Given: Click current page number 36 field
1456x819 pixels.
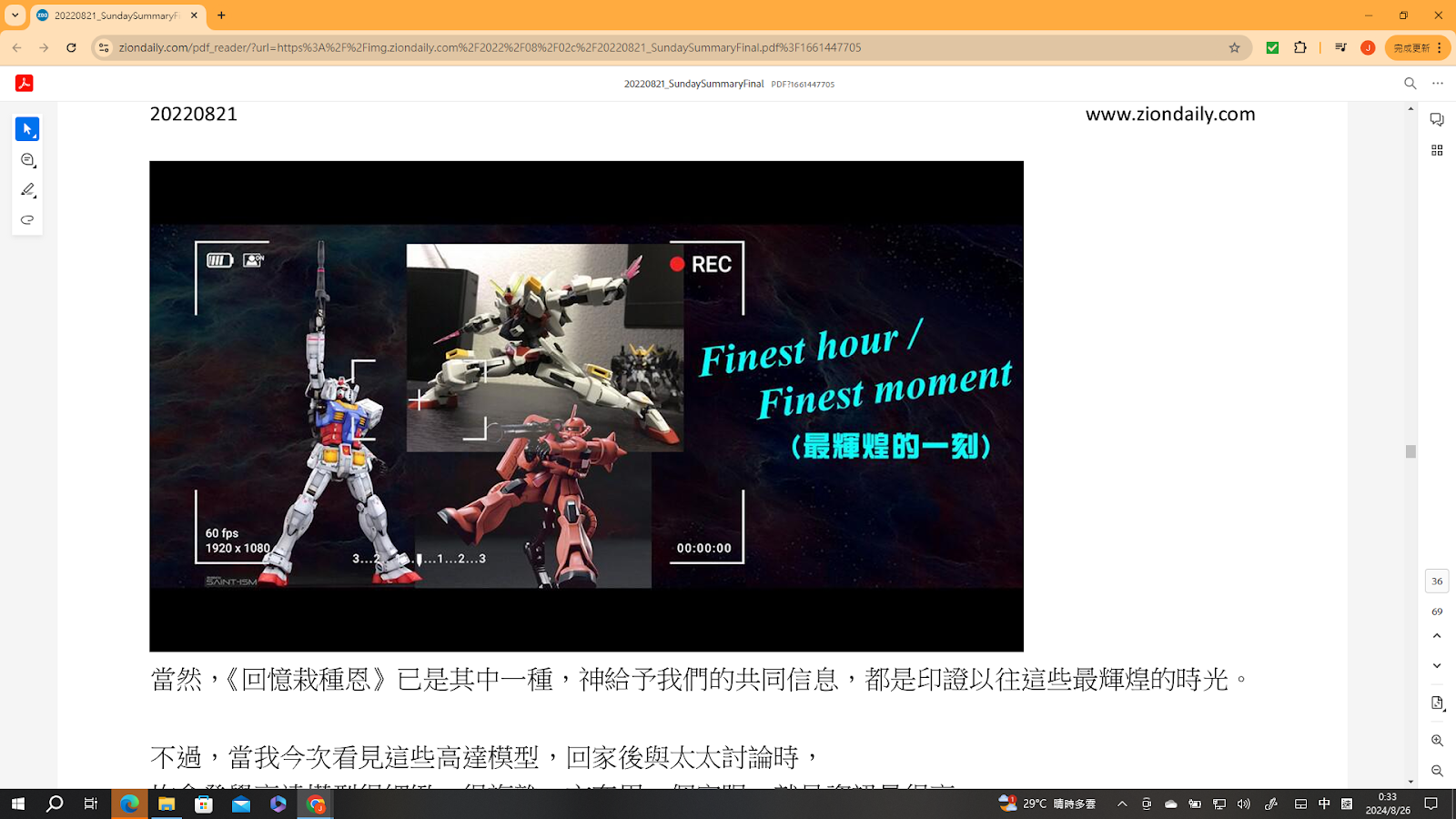Looking at the screenshot, I should click(1437, 581).
